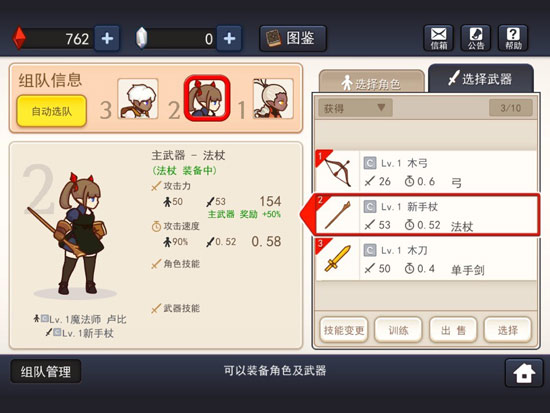Expand the 获得 sort dropdown

pos(355,108)
